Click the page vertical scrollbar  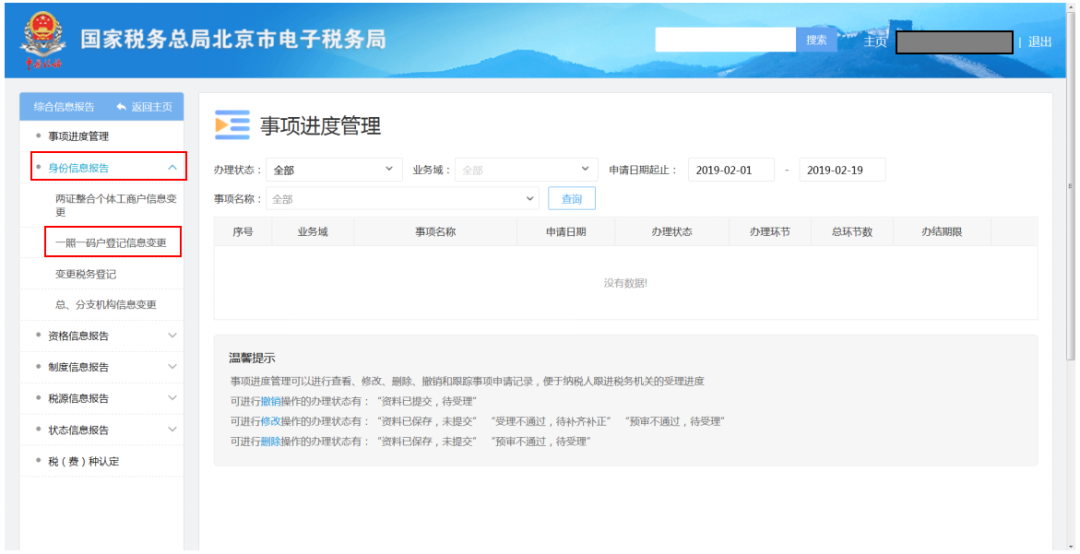[1070, 186]
